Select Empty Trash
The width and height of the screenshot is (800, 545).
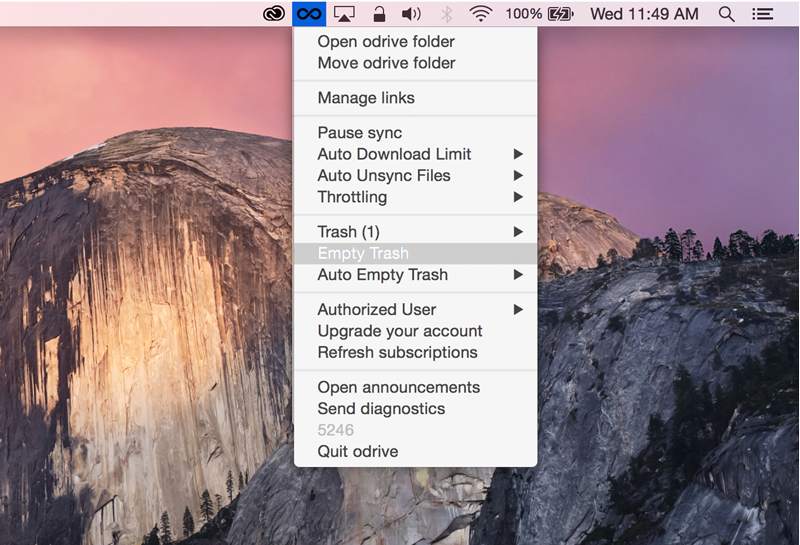coord(415,253)
